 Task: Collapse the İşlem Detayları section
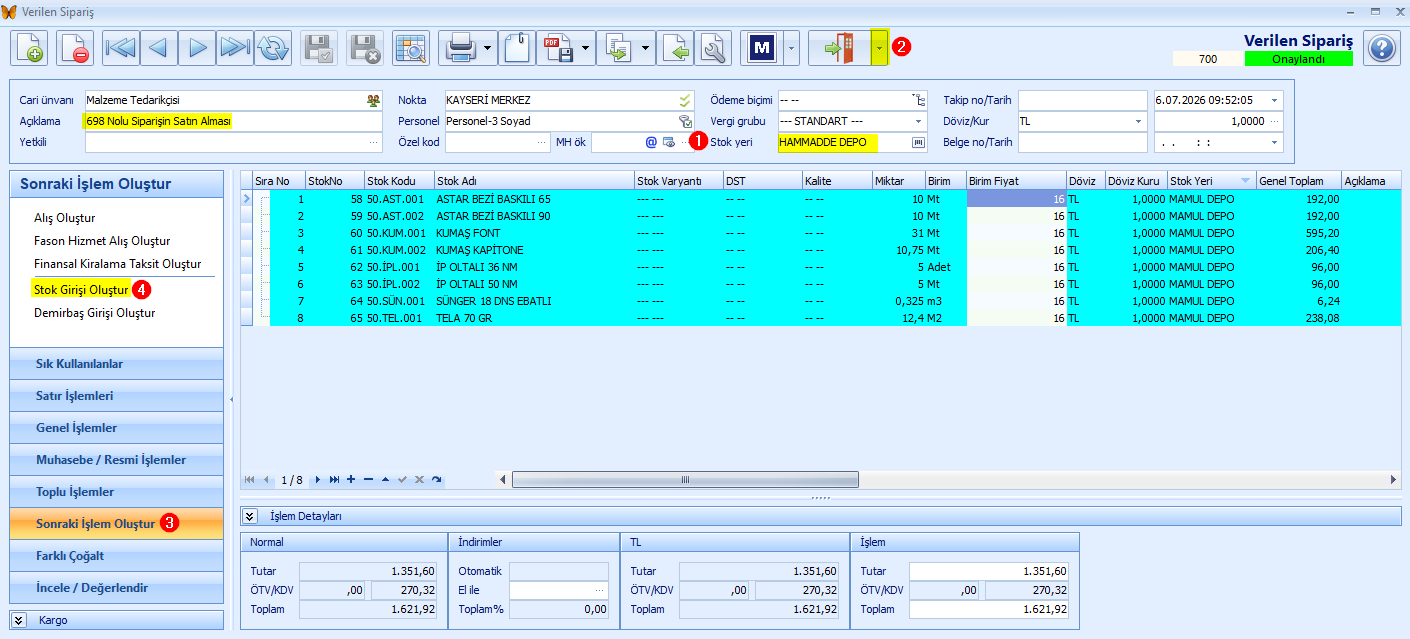pos(250,516)
